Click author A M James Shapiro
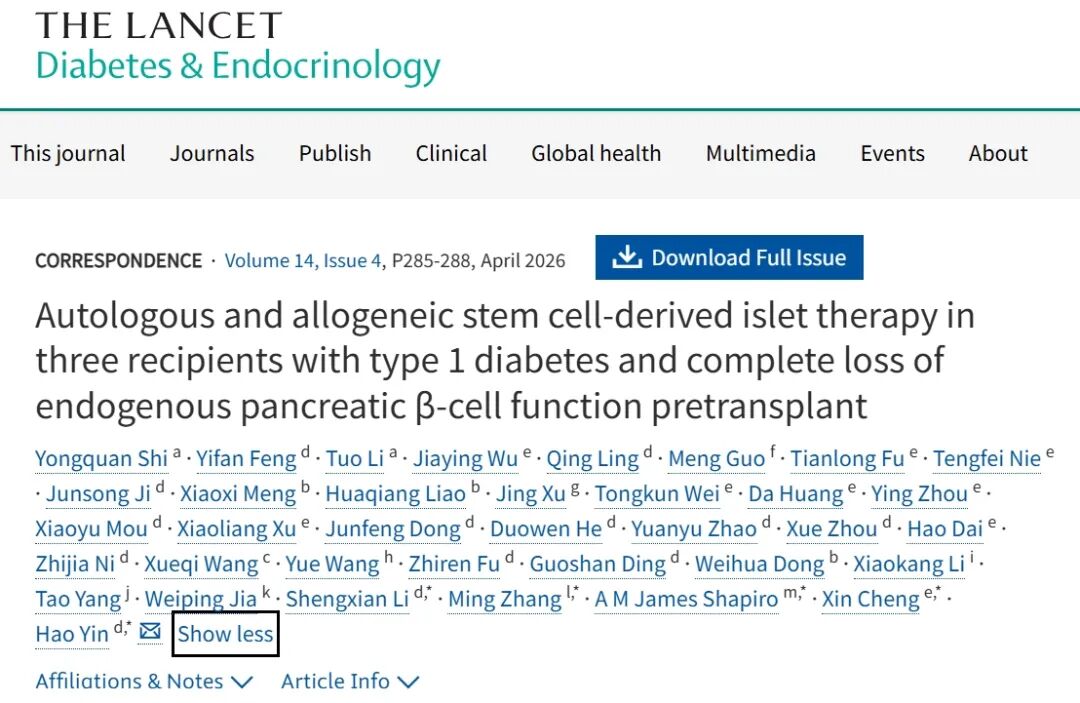Image resolution: width=1080 pixels, height=703 pixels. (x=686, y=599)
